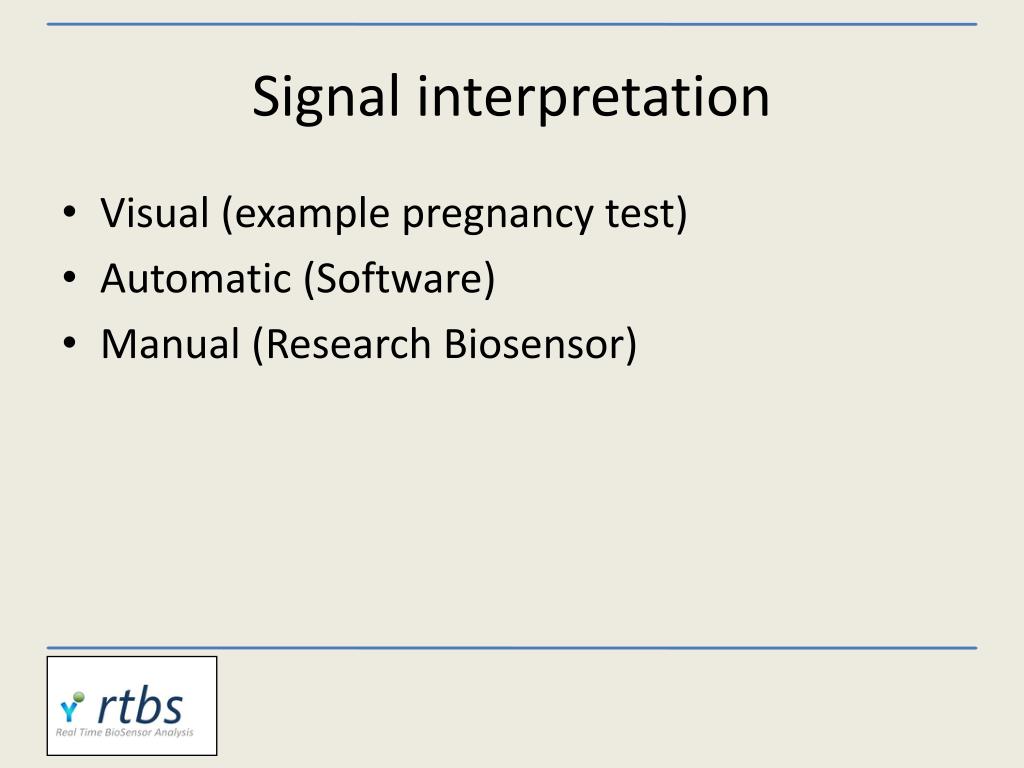Viewport: 1024px width, 768px height.
Task: Click the word Visual in first bullet
Action: coord(155,212)
